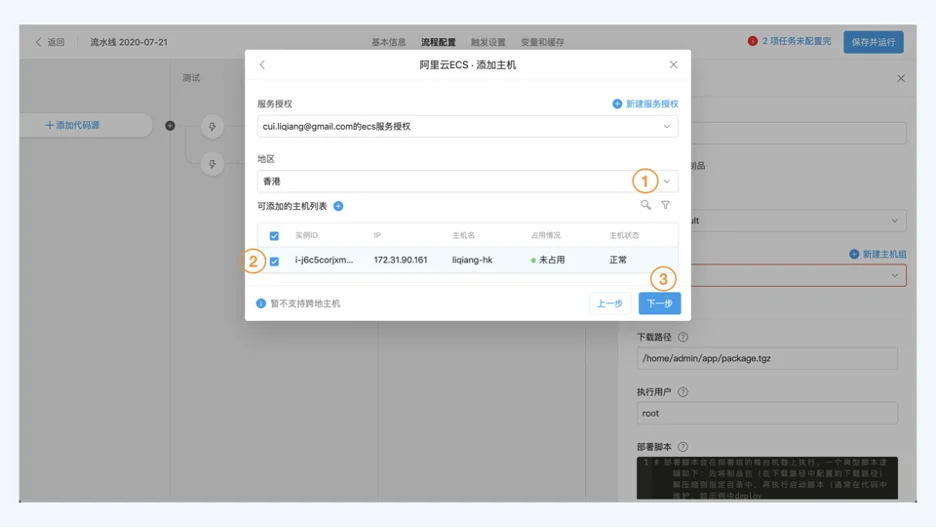Click the 新建服务授权 plus link
936x528 pixels.
pyautogui.click(x=645, y=104)
